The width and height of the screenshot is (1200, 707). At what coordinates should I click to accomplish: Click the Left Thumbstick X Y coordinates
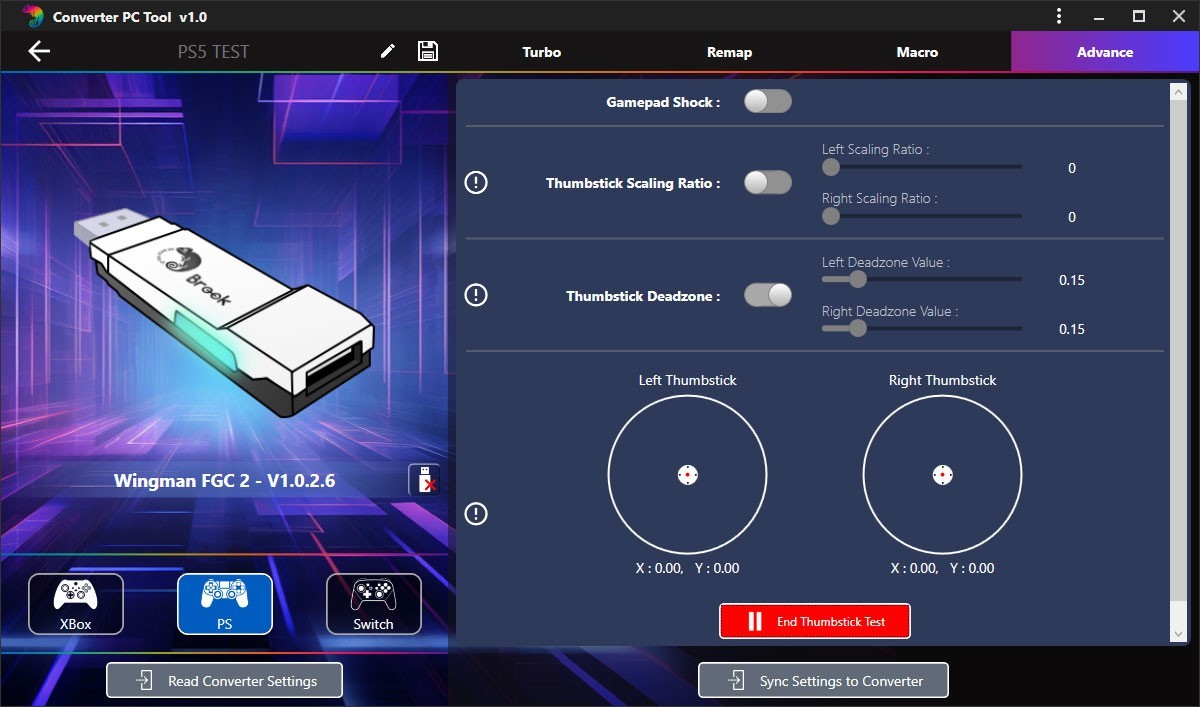pos(688,568)
